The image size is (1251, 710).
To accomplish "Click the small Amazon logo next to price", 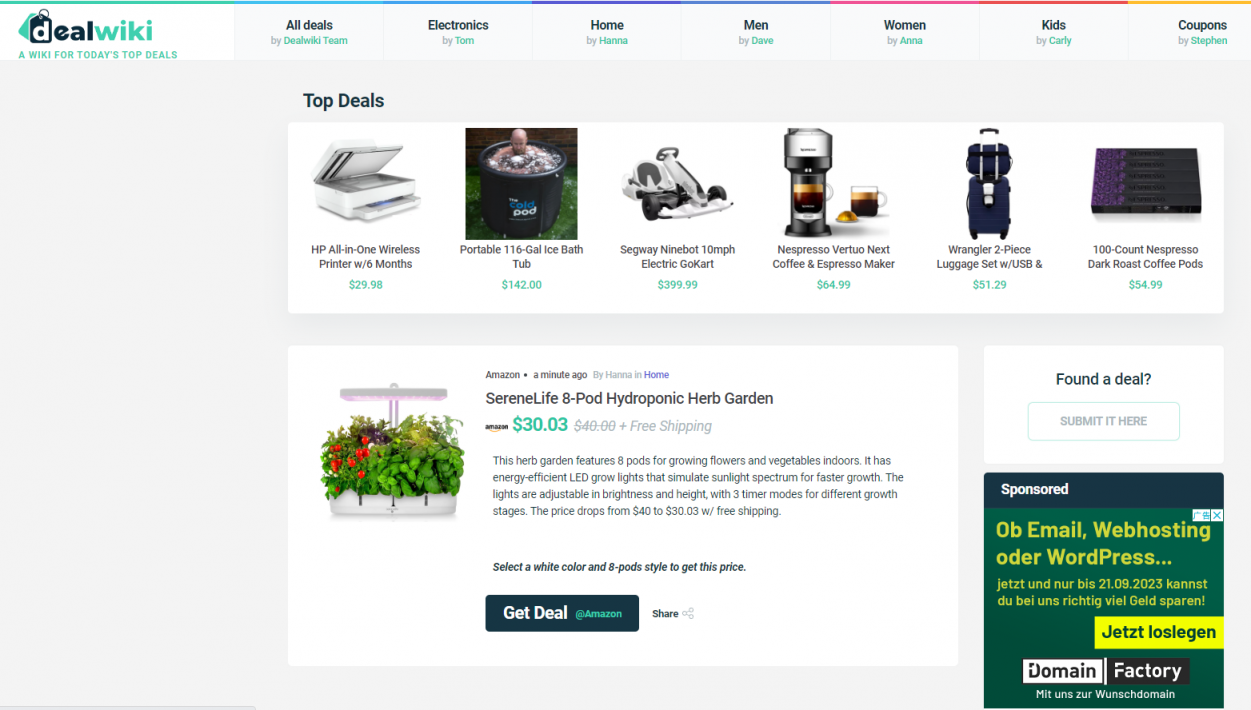I will 497,427.
